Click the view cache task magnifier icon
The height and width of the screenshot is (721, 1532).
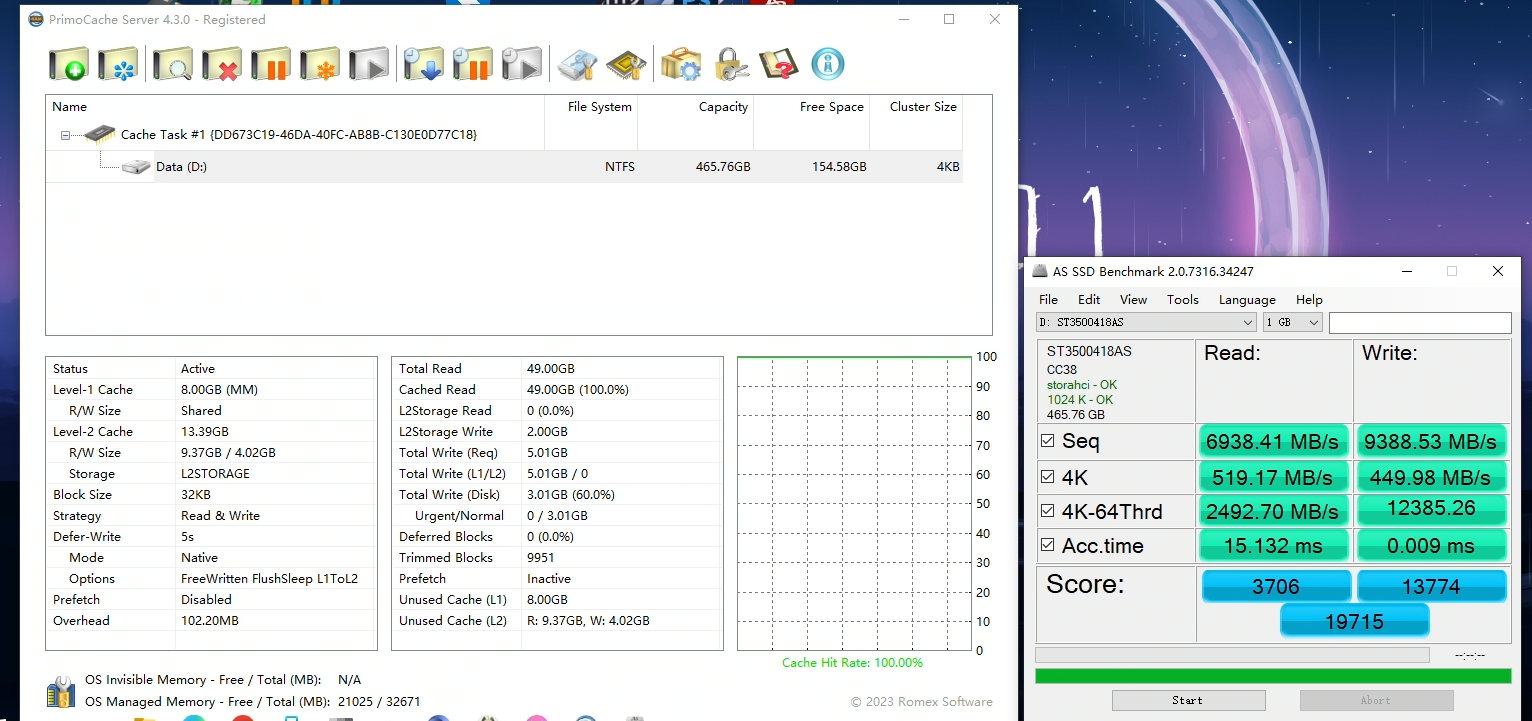tap(172, 65)
